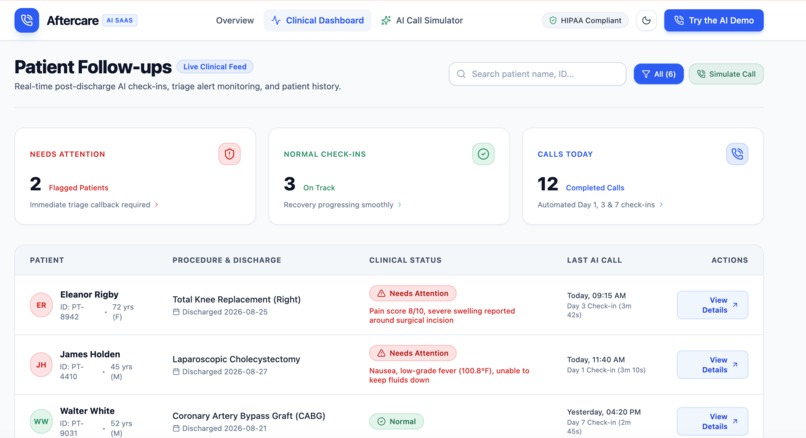Click the Simulate Call button

click(726, 74)
